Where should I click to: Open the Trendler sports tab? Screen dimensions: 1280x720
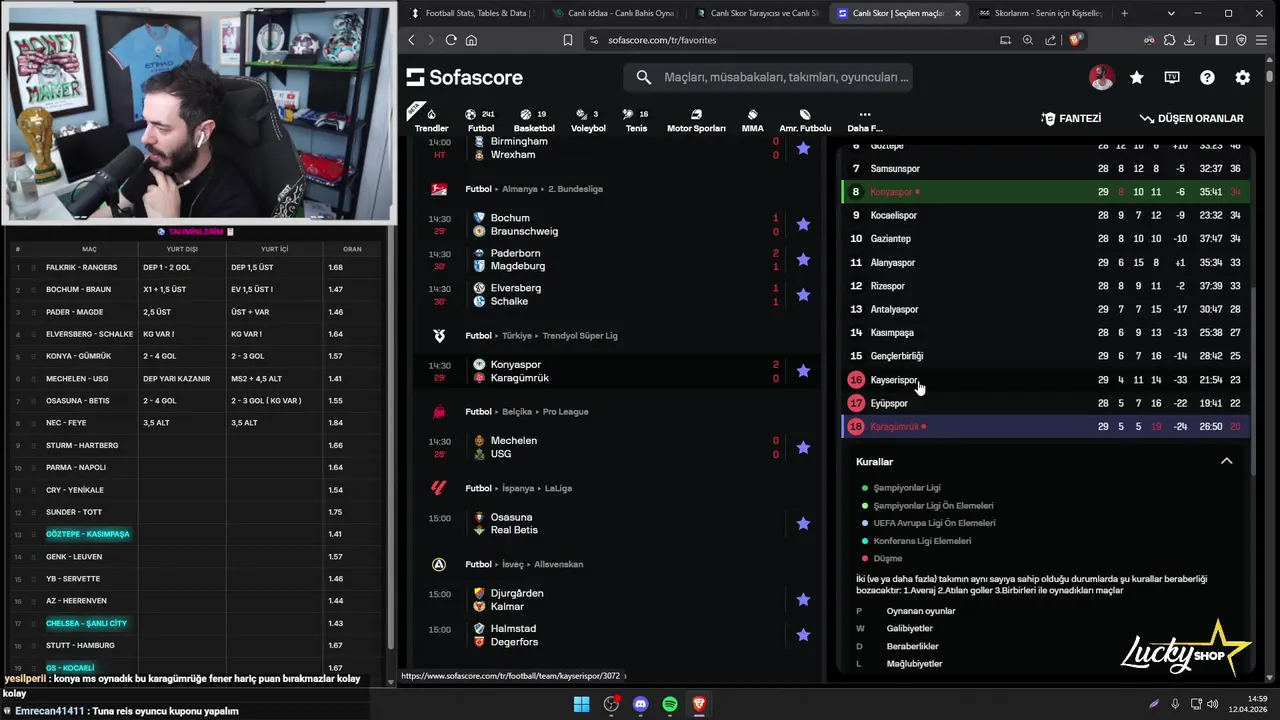(431, 120)
